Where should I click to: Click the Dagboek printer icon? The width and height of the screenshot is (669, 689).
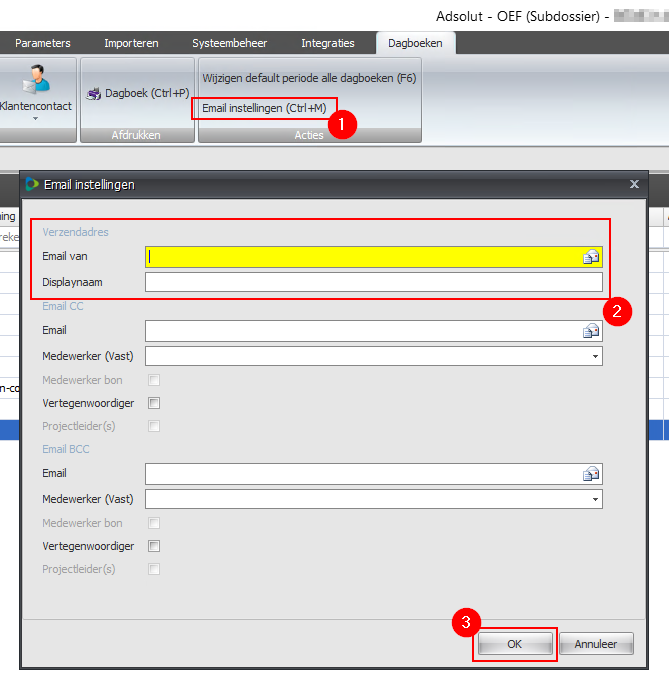point(94,94)
